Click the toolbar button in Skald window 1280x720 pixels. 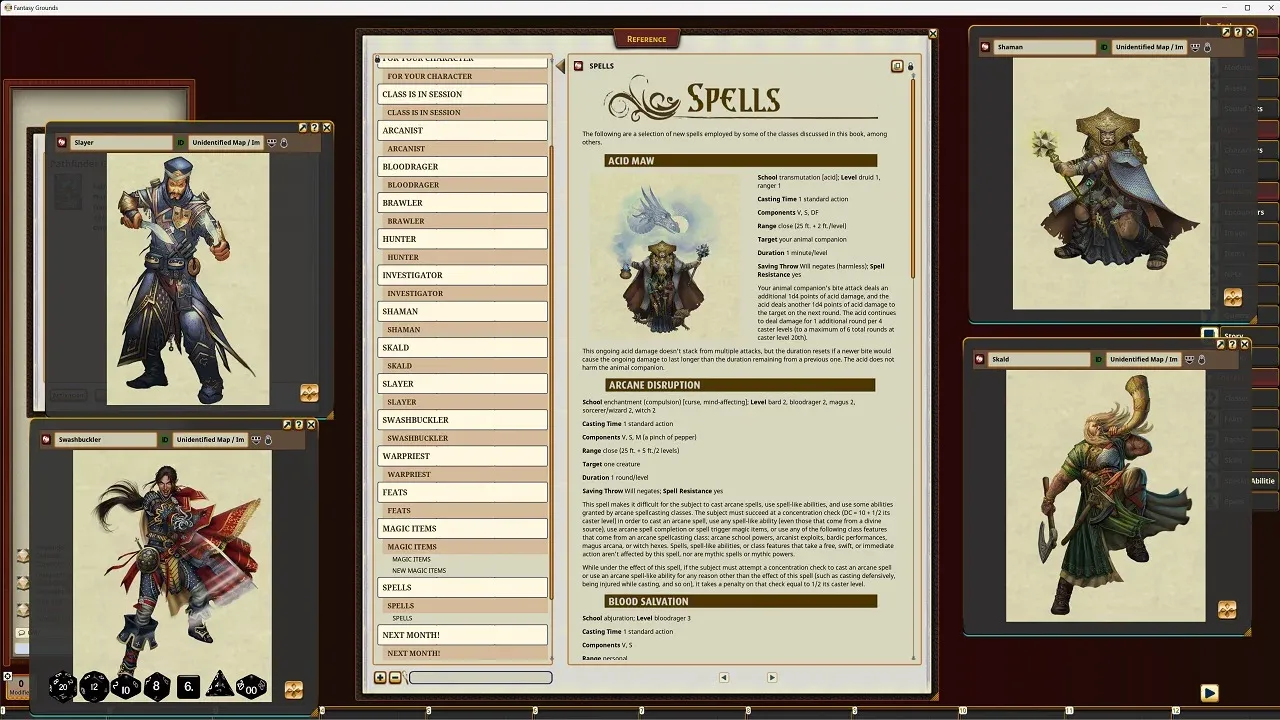[1227, 609]
